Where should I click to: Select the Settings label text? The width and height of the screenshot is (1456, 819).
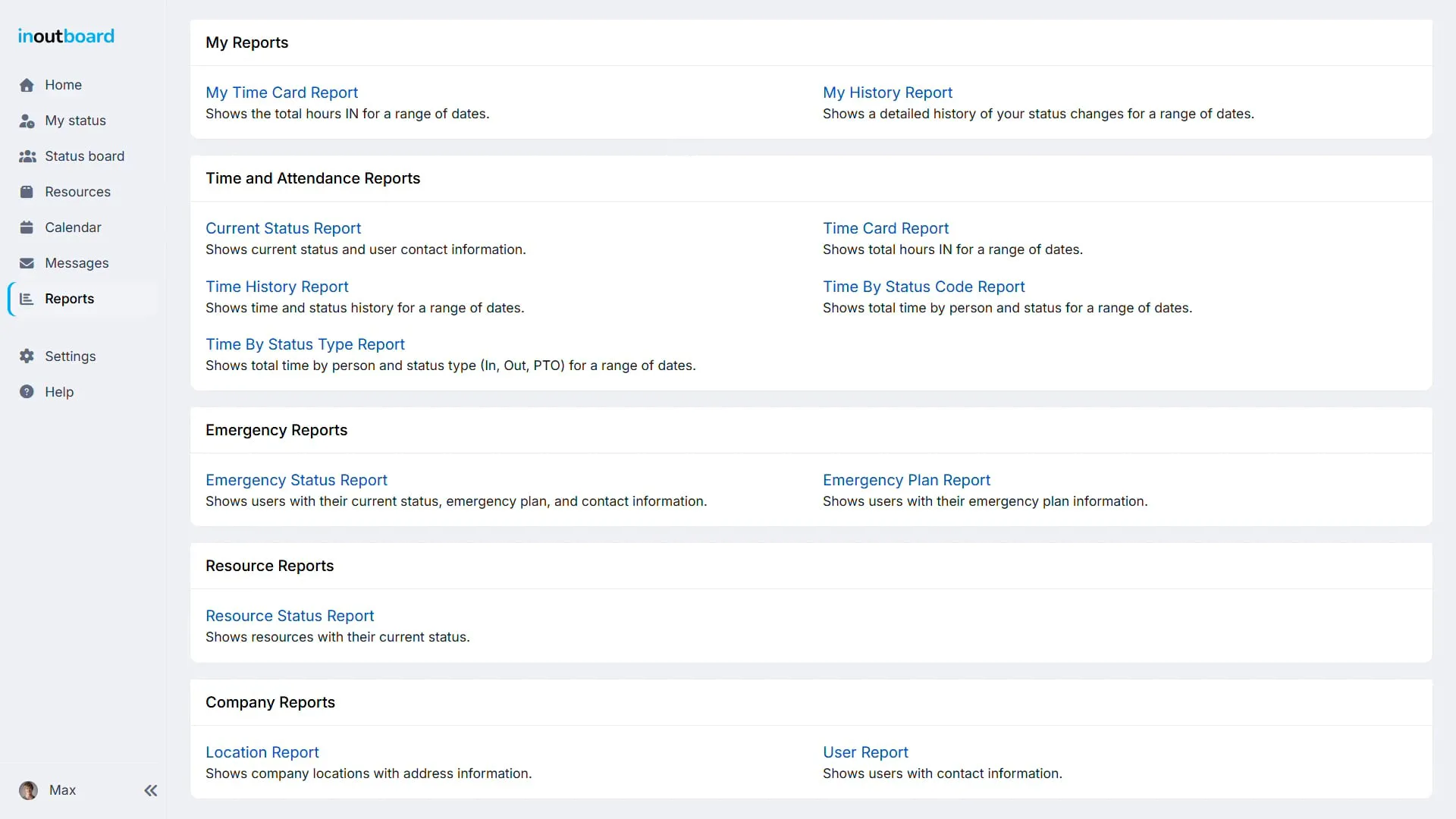pos(70,356)
